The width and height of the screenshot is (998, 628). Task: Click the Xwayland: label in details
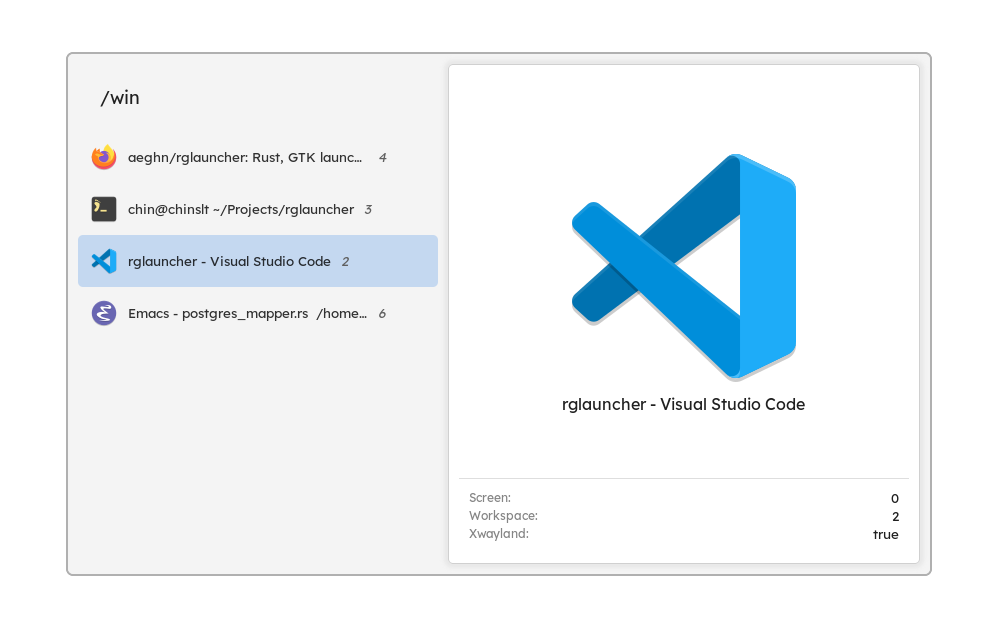coord(499,534)
